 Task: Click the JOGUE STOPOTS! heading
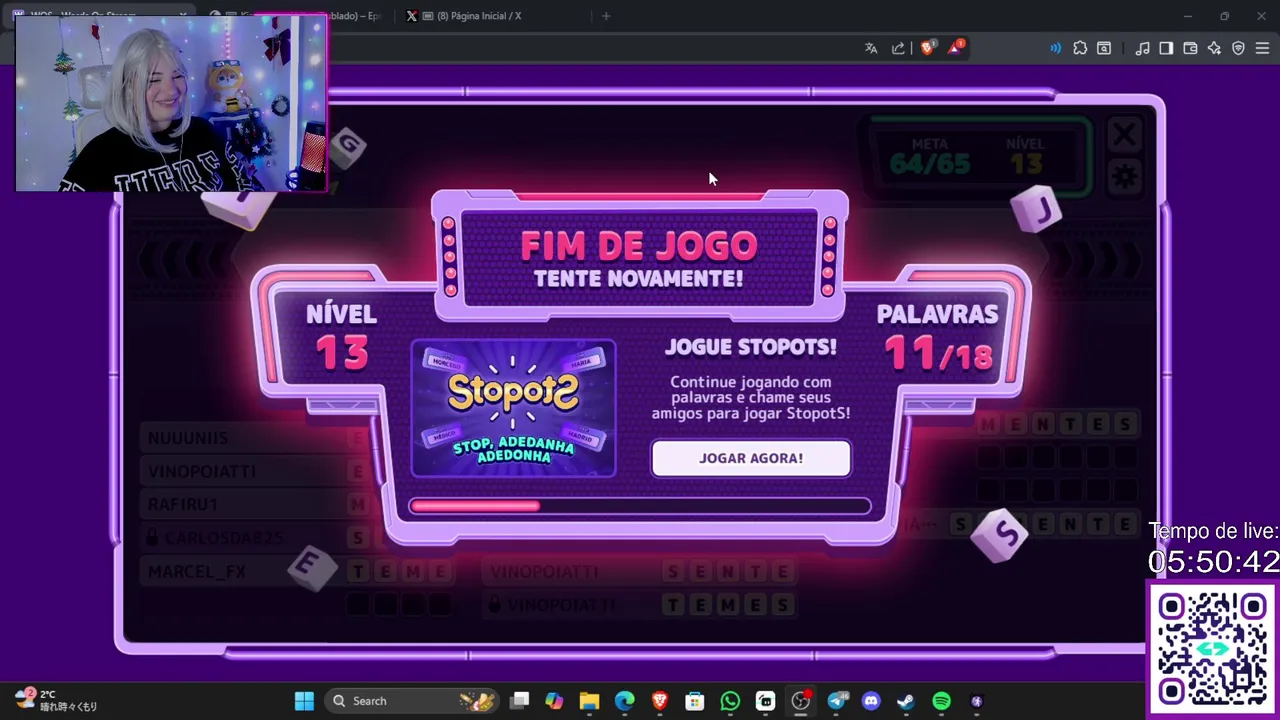click(x=751, y=347)
